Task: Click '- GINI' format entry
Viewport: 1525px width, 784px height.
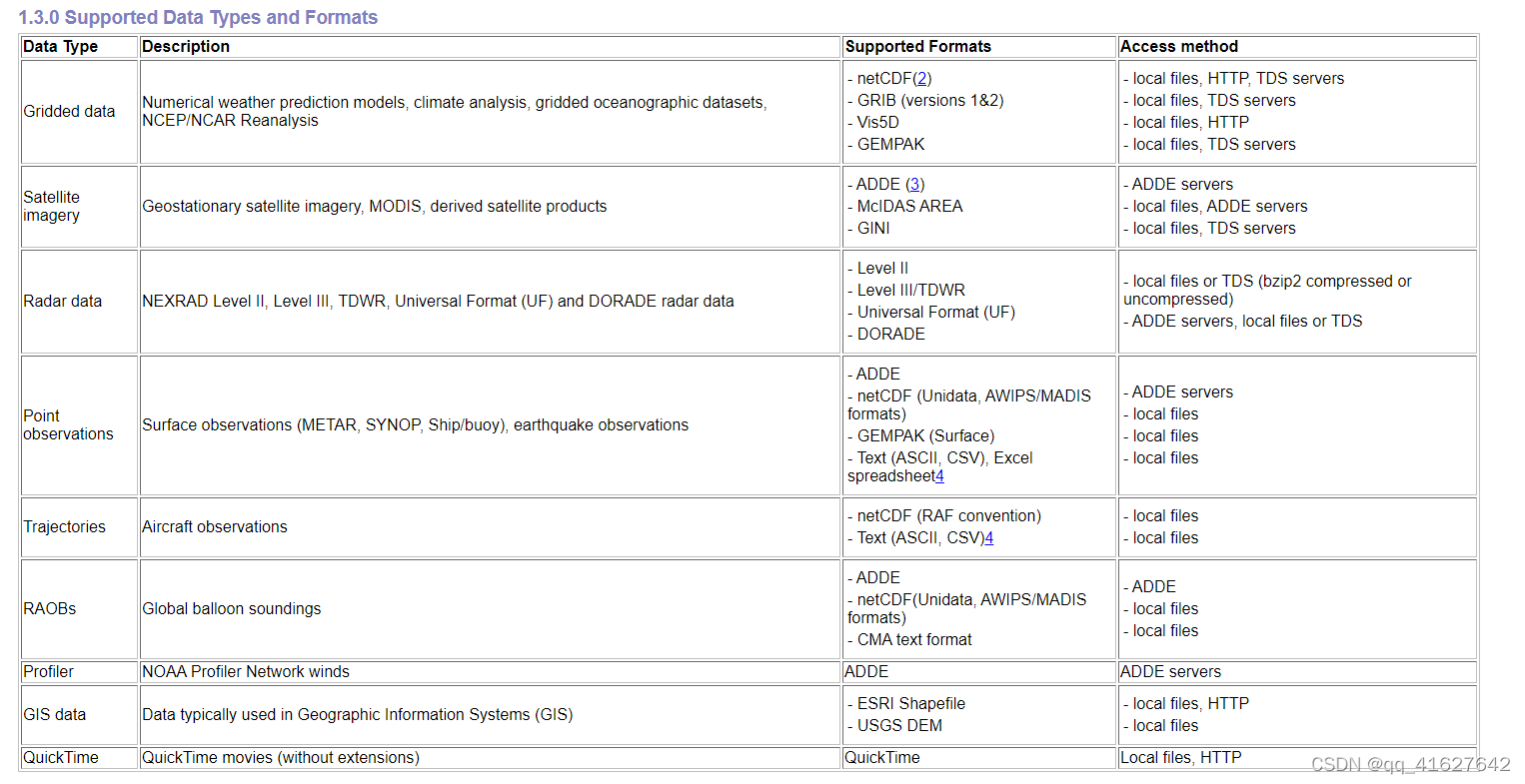Action: click(868, 228)
